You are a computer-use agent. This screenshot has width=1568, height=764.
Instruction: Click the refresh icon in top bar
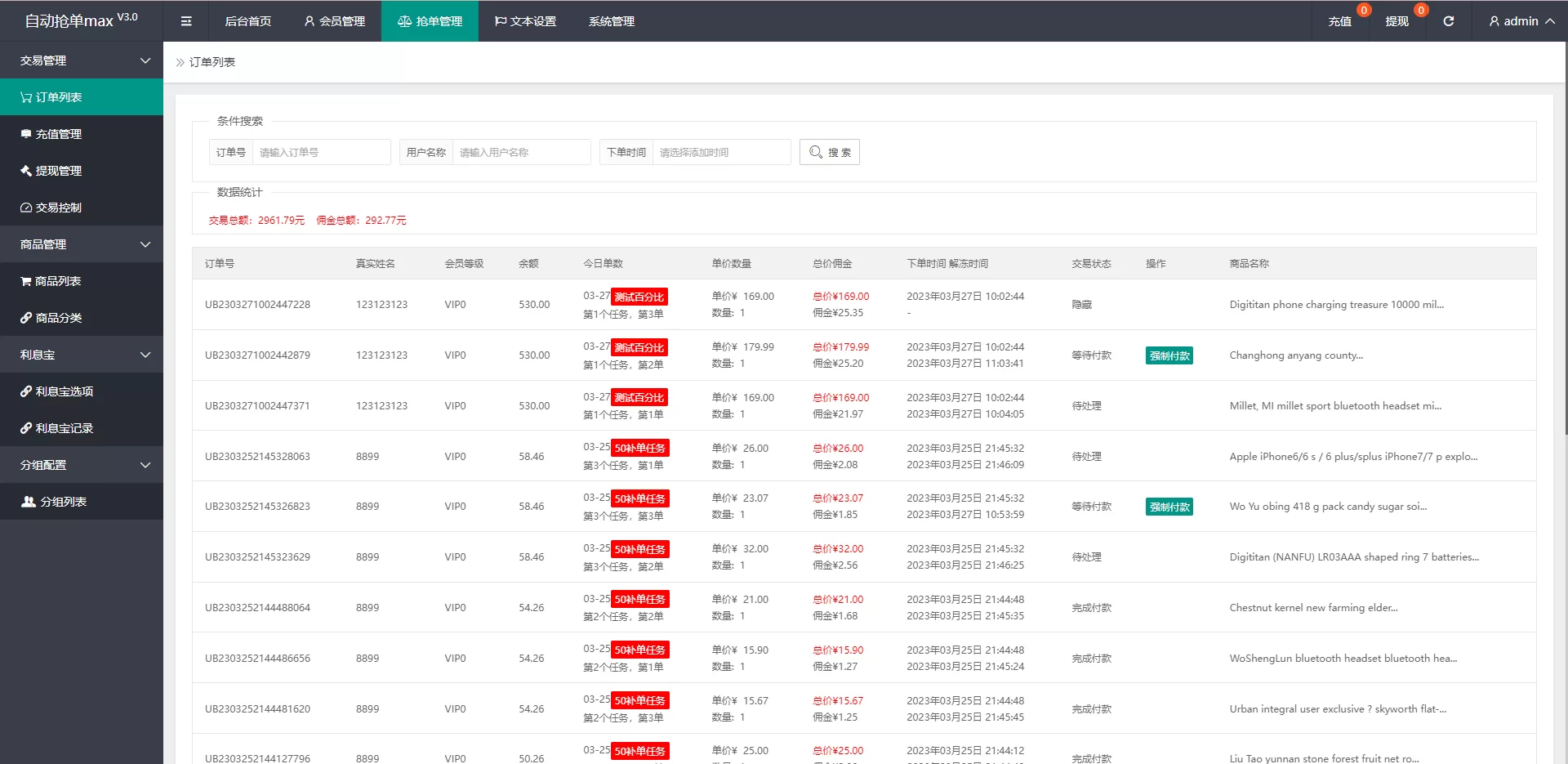[x=1448, y=21]
